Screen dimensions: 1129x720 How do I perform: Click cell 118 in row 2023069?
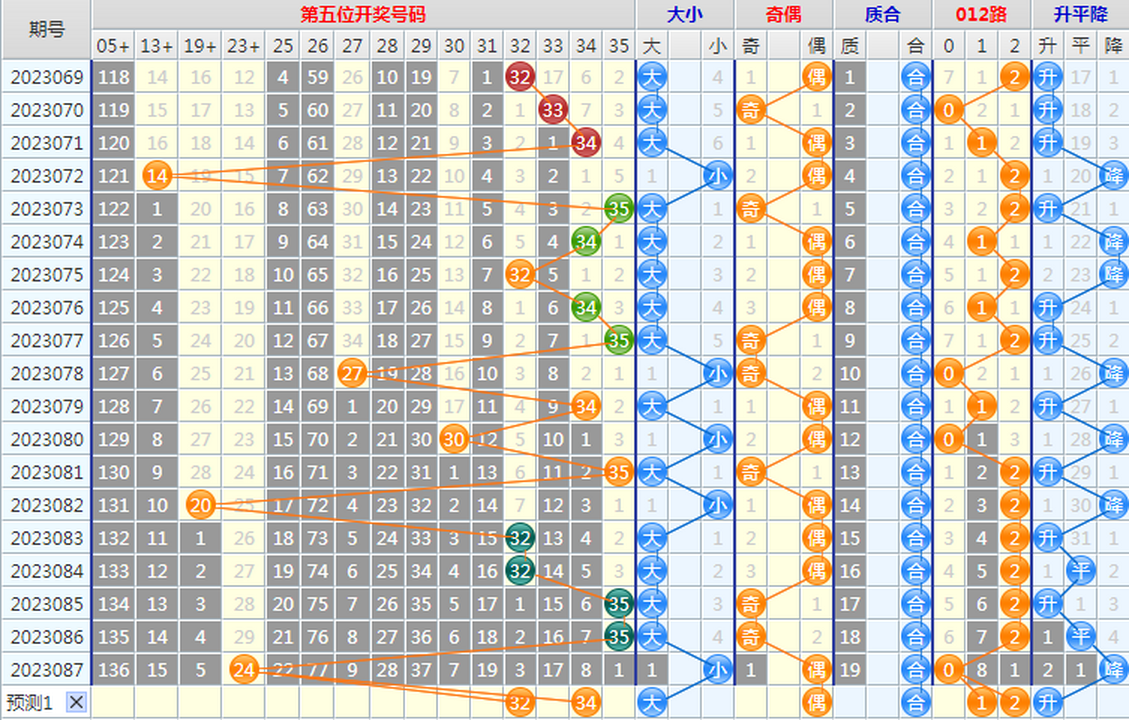114,77
